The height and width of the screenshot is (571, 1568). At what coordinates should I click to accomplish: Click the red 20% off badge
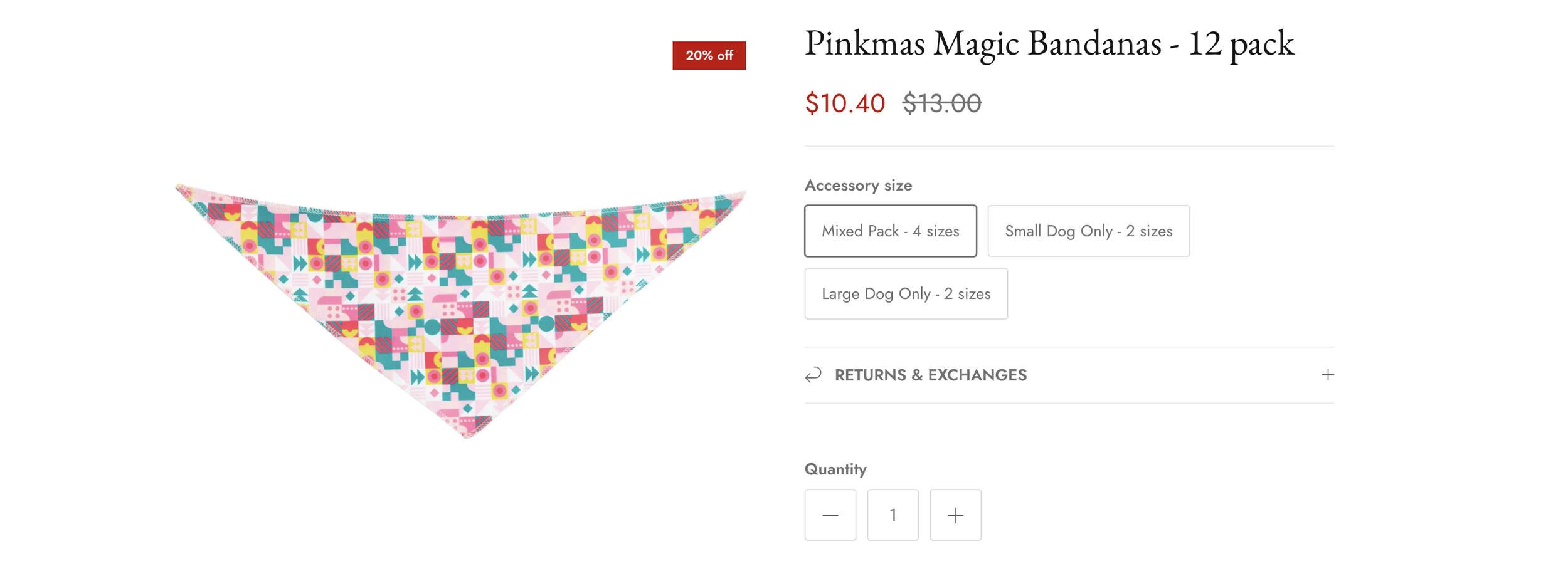coord(709,56)
